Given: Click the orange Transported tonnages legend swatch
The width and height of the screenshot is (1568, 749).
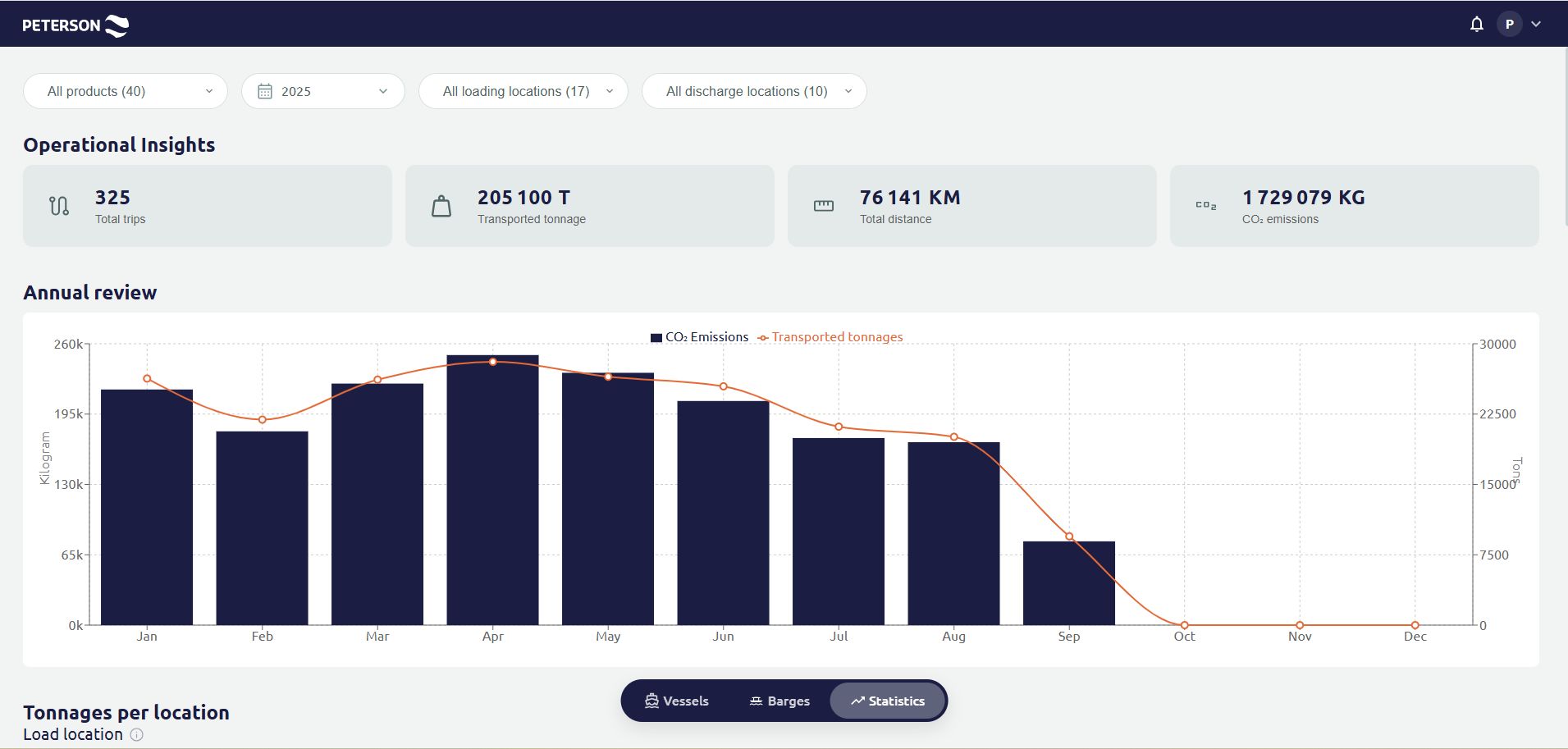Looking at the screenshot, I should click(762, 337).
